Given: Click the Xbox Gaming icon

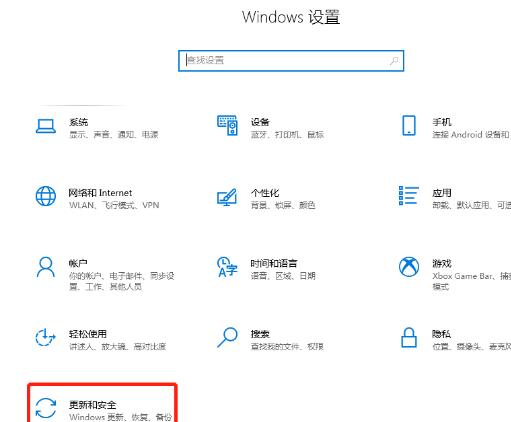Looking at the screenshot, I should click(x=409, y=267).
